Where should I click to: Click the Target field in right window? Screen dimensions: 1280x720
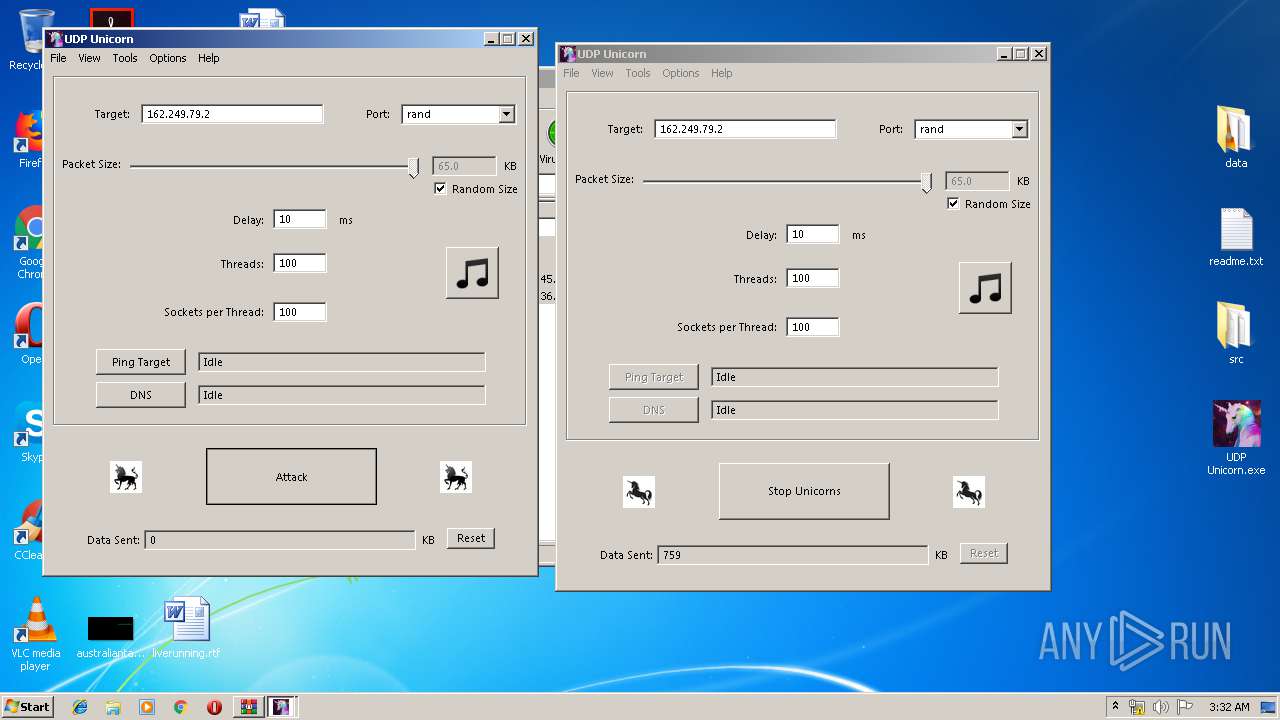pos(745,129)
